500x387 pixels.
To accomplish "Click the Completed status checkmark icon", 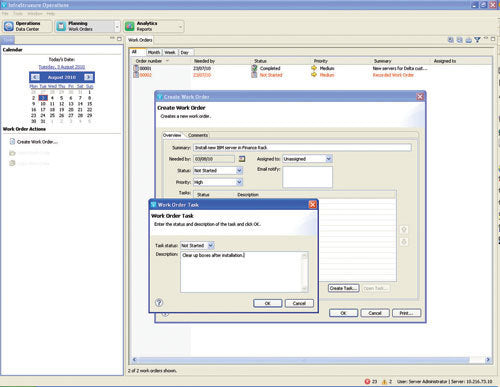I will click(254, 68).
